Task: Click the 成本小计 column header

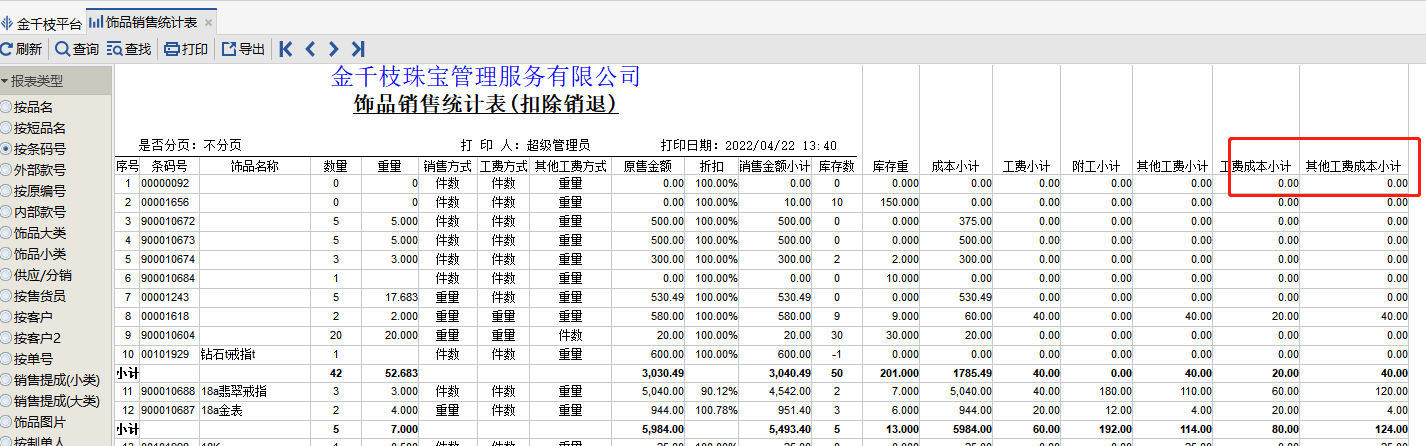Action: 955,166
